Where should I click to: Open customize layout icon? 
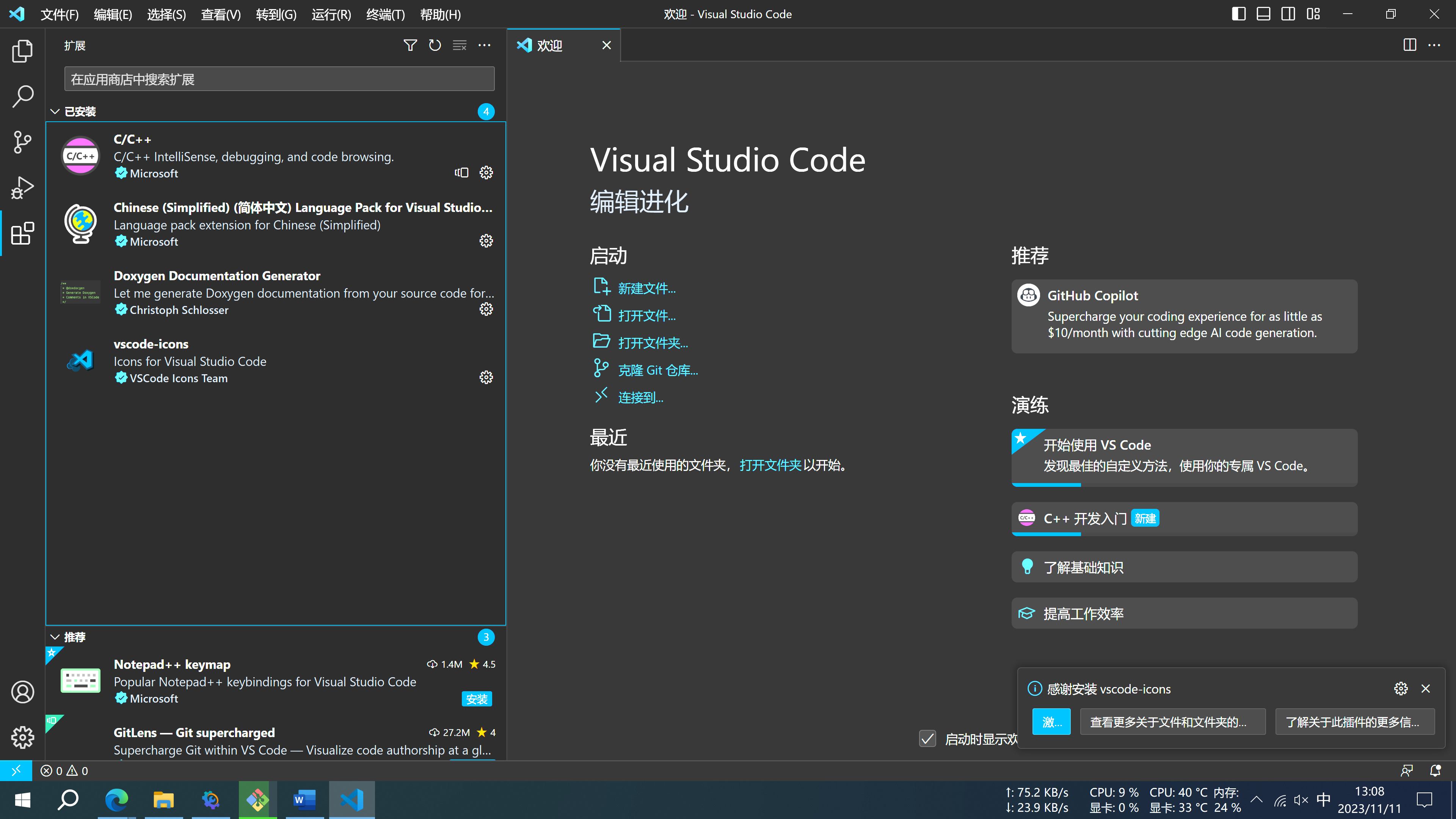click(1313, 14)
